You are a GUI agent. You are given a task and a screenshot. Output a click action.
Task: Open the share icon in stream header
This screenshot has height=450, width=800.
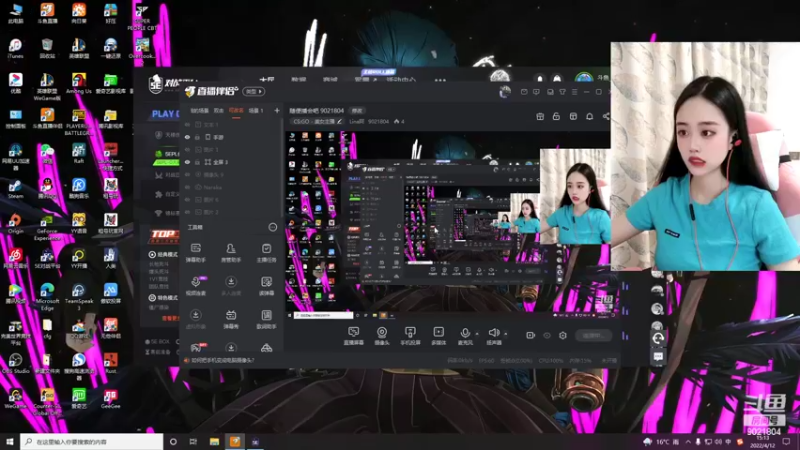point(606,116)
